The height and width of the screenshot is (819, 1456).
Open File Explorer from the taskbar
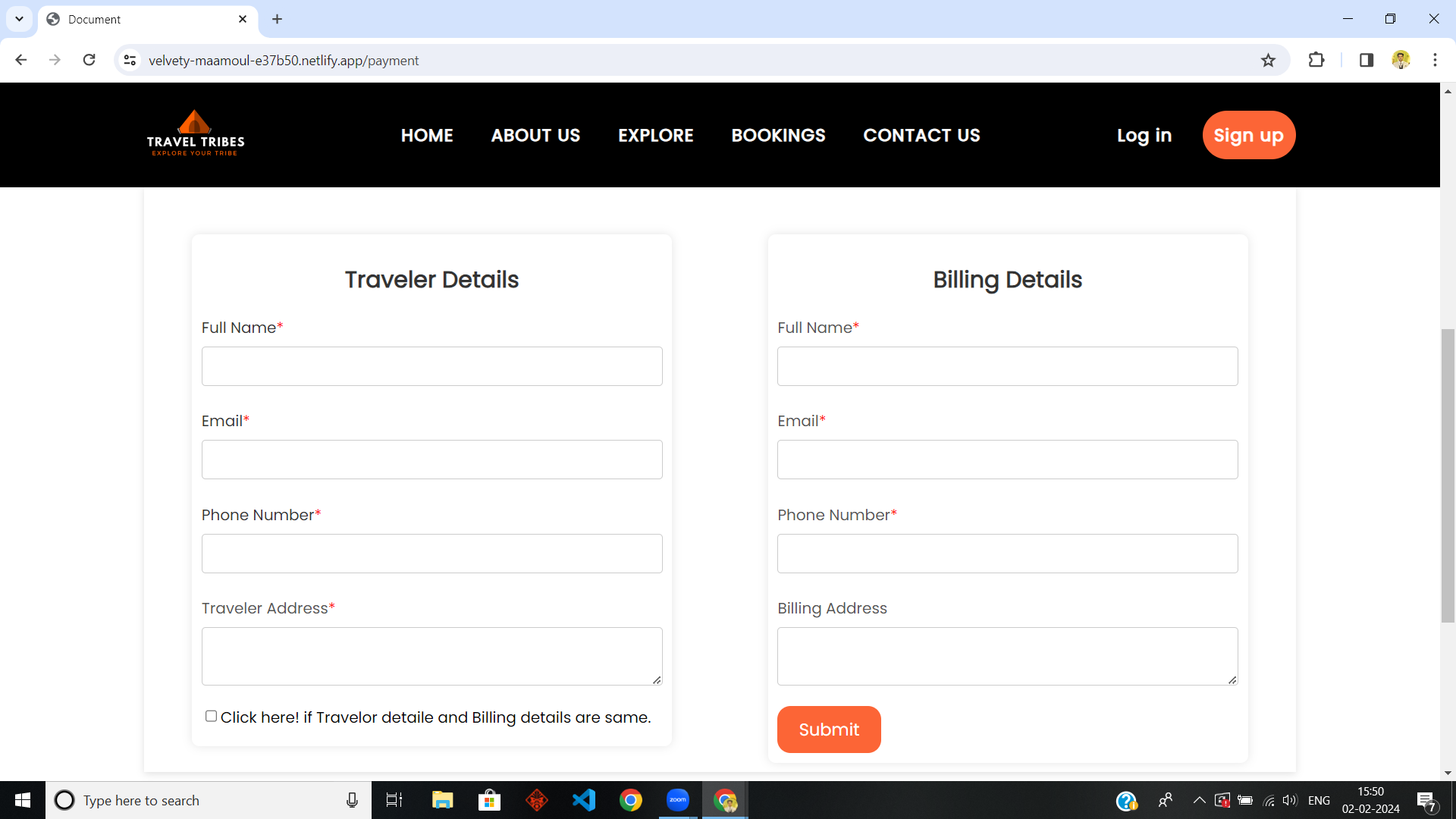442,800
